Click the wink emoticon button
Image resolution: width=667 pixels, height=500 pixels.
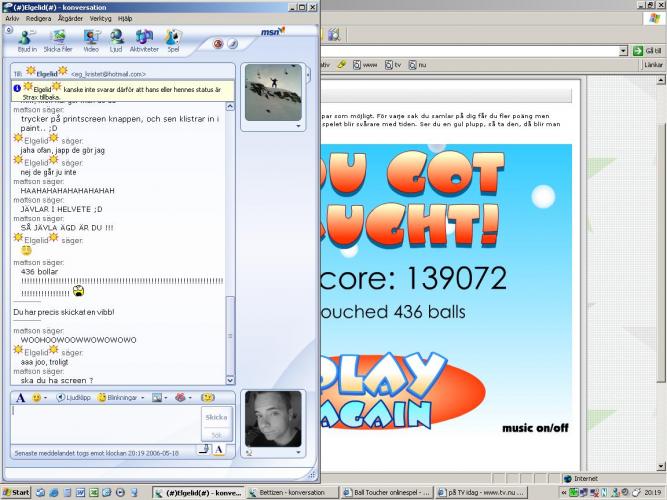(x=207, y=398)
